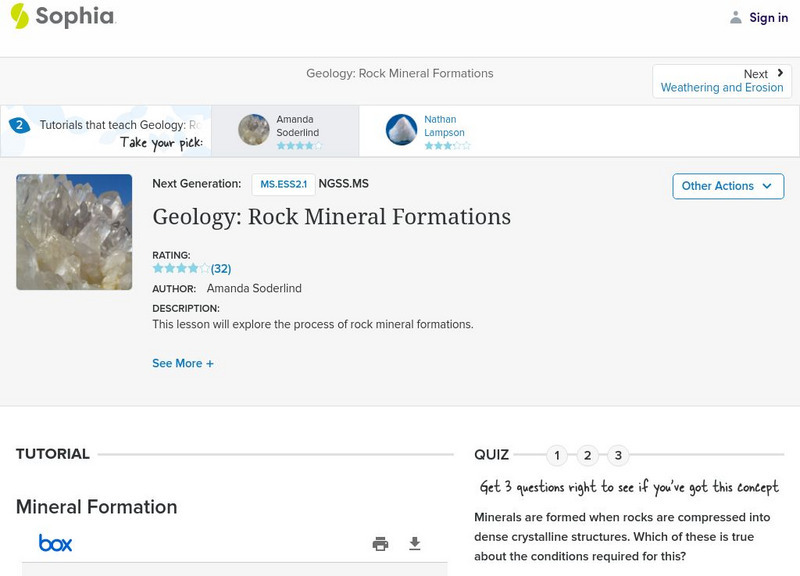Download the Mineral Formation document
Screen dimensions: 800x576
pos(415,544)
